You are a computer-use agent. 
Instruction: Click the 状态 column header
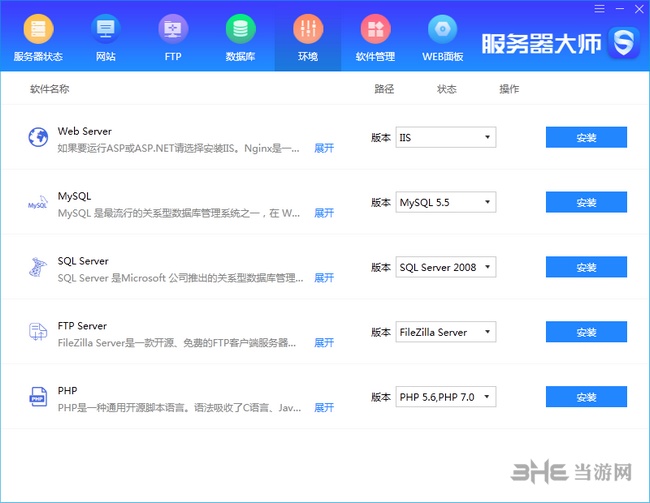[446, 89]
